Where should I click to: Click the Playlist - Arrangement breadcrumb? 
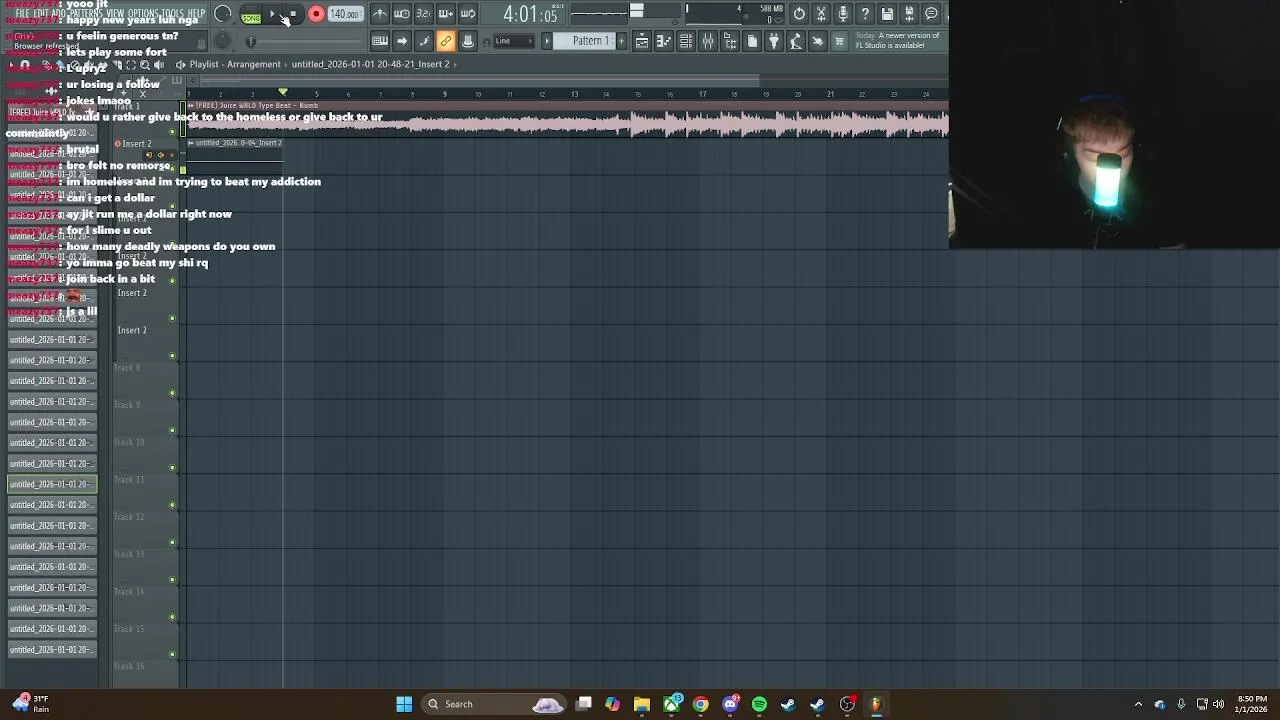[x=235, y=64]
